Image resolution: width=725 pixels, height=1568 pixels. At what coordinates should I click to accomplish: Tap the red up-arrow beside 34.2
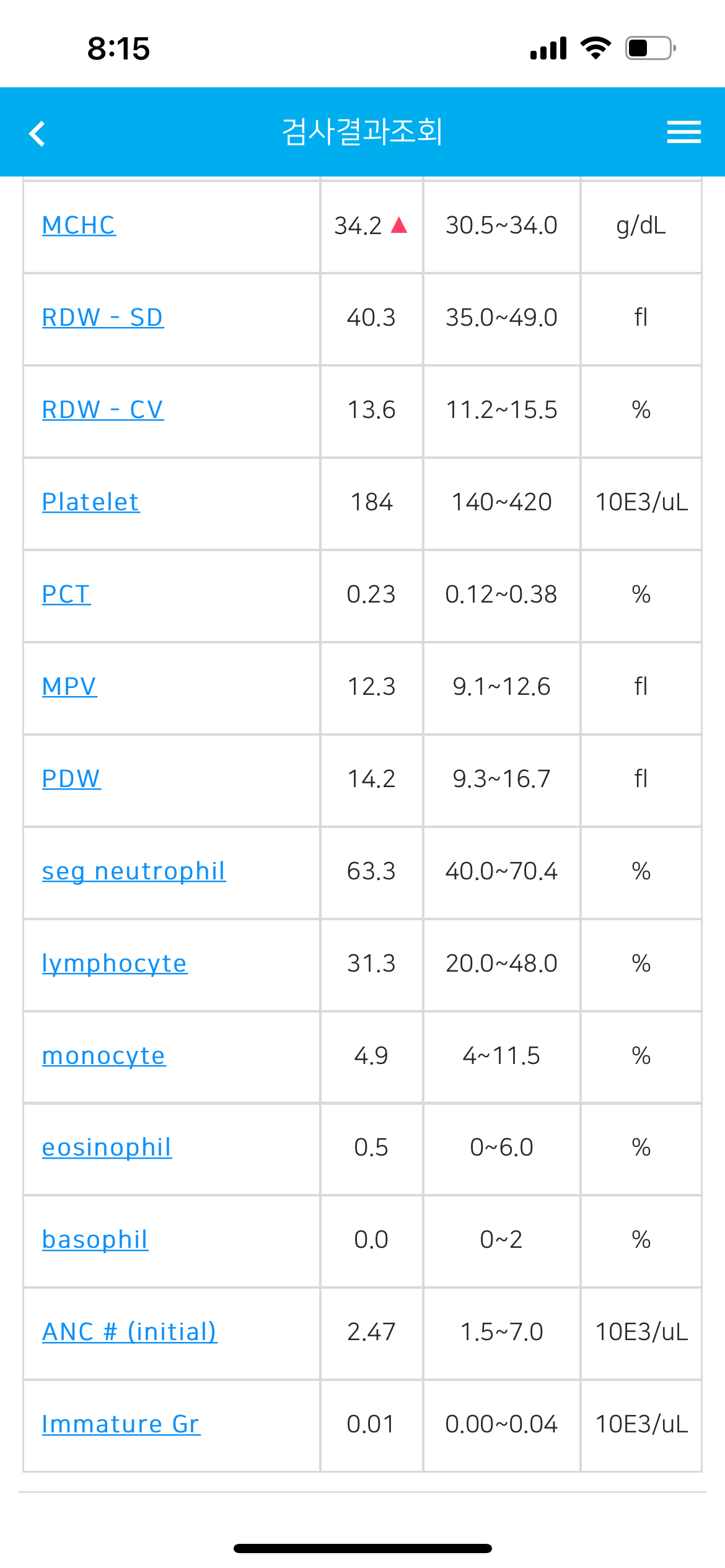[x=399, y=225]
